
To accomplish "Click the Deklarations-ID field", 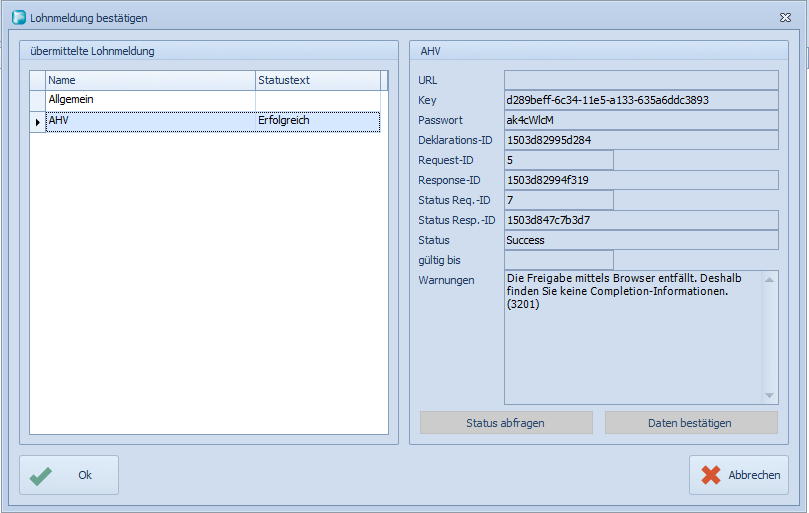I will (x=640, y=140).
